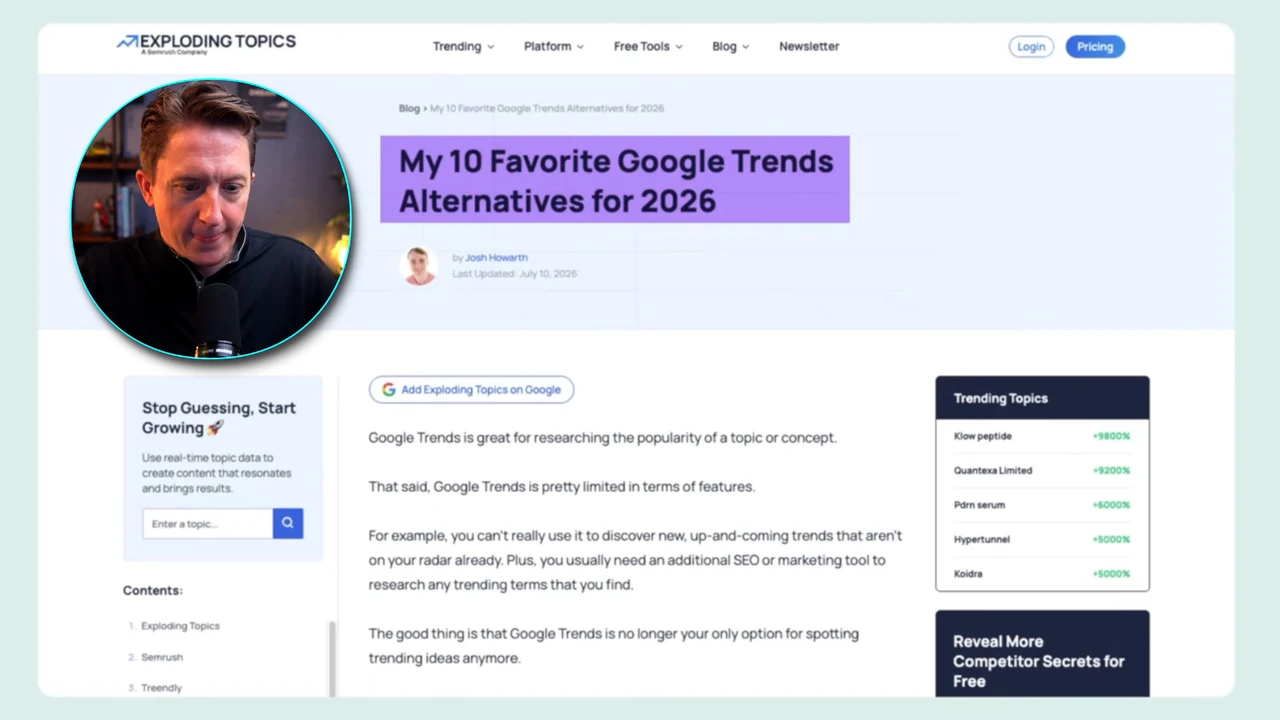Jump to Semrush section in Contents
The image size is (1280, 720).
162,657
